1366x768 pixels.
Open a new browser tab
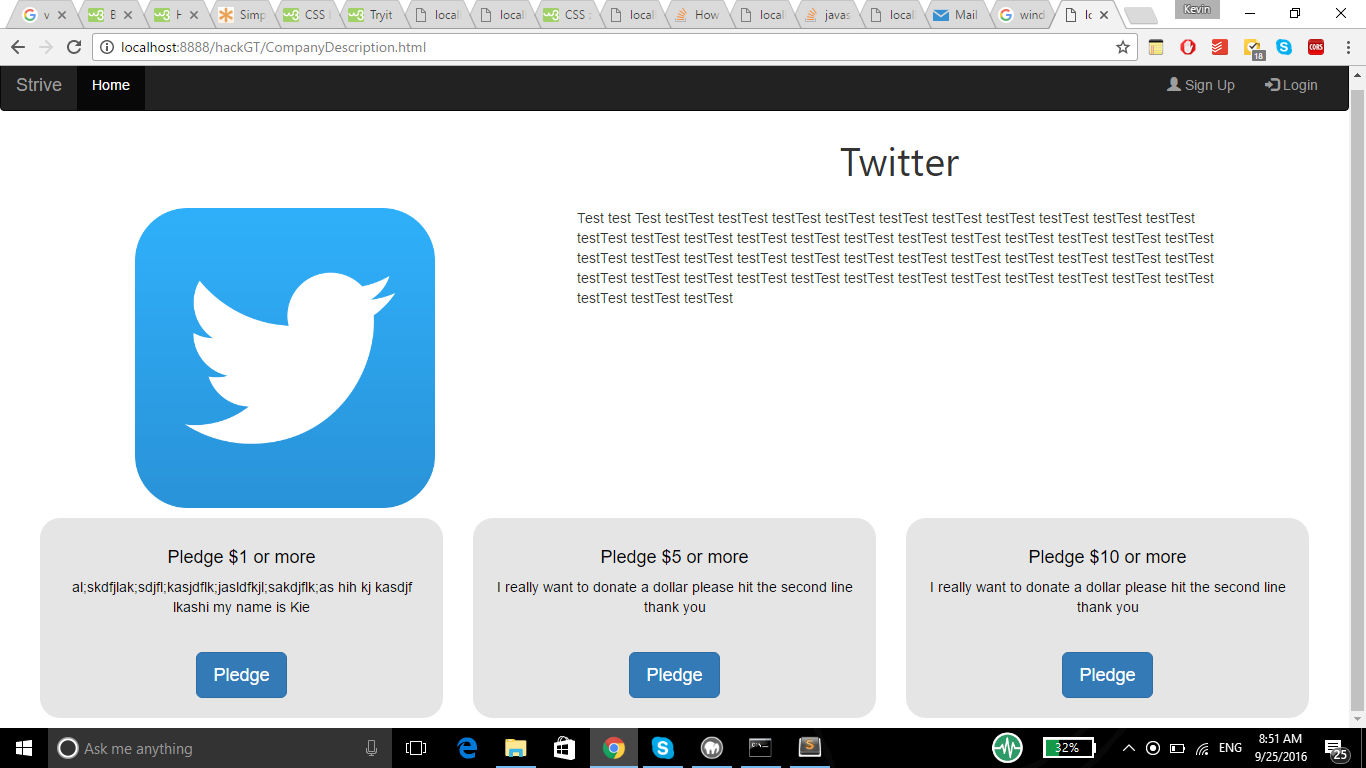pos(1140,15)
